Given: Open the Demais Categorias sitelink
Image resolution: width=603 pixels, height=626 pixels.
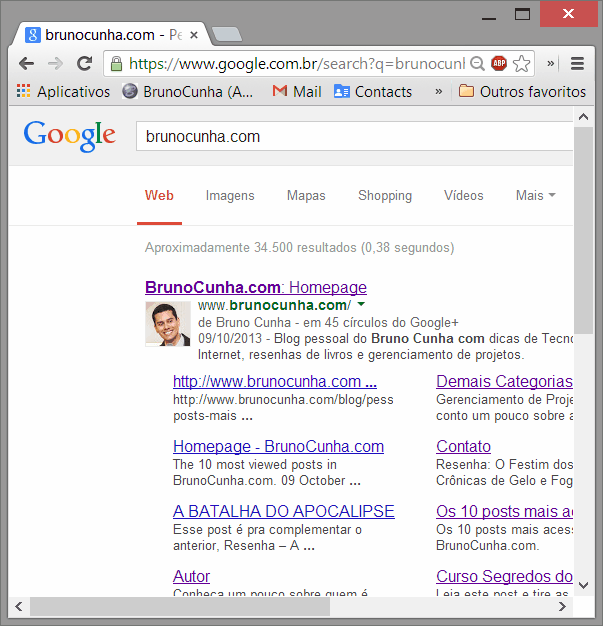Looking at the screenshot, I should coord(504,382).
